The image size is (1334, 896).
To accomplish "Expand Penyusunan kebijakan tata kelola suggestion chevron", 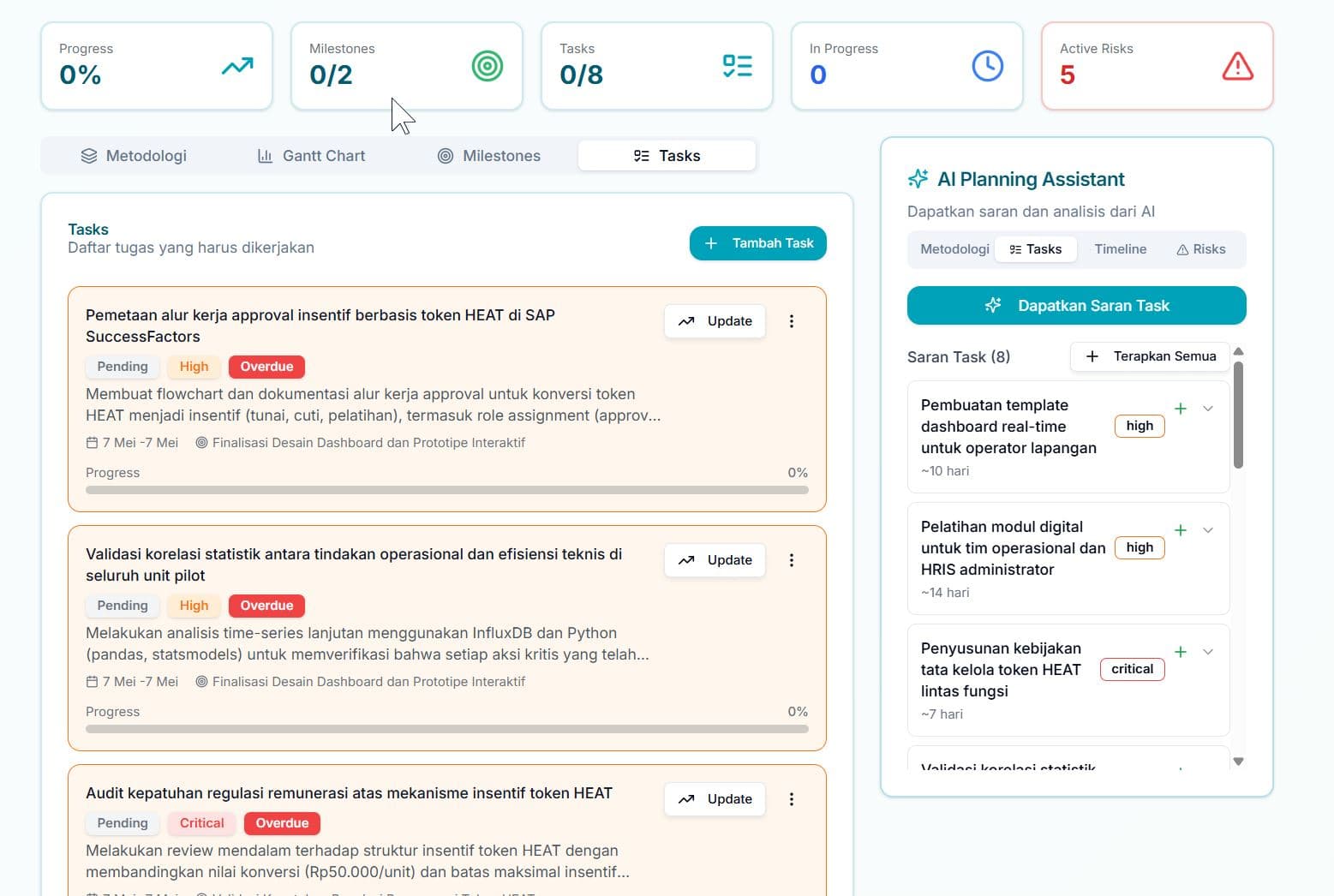I will pyautogui.click(x=1208, y=652).
